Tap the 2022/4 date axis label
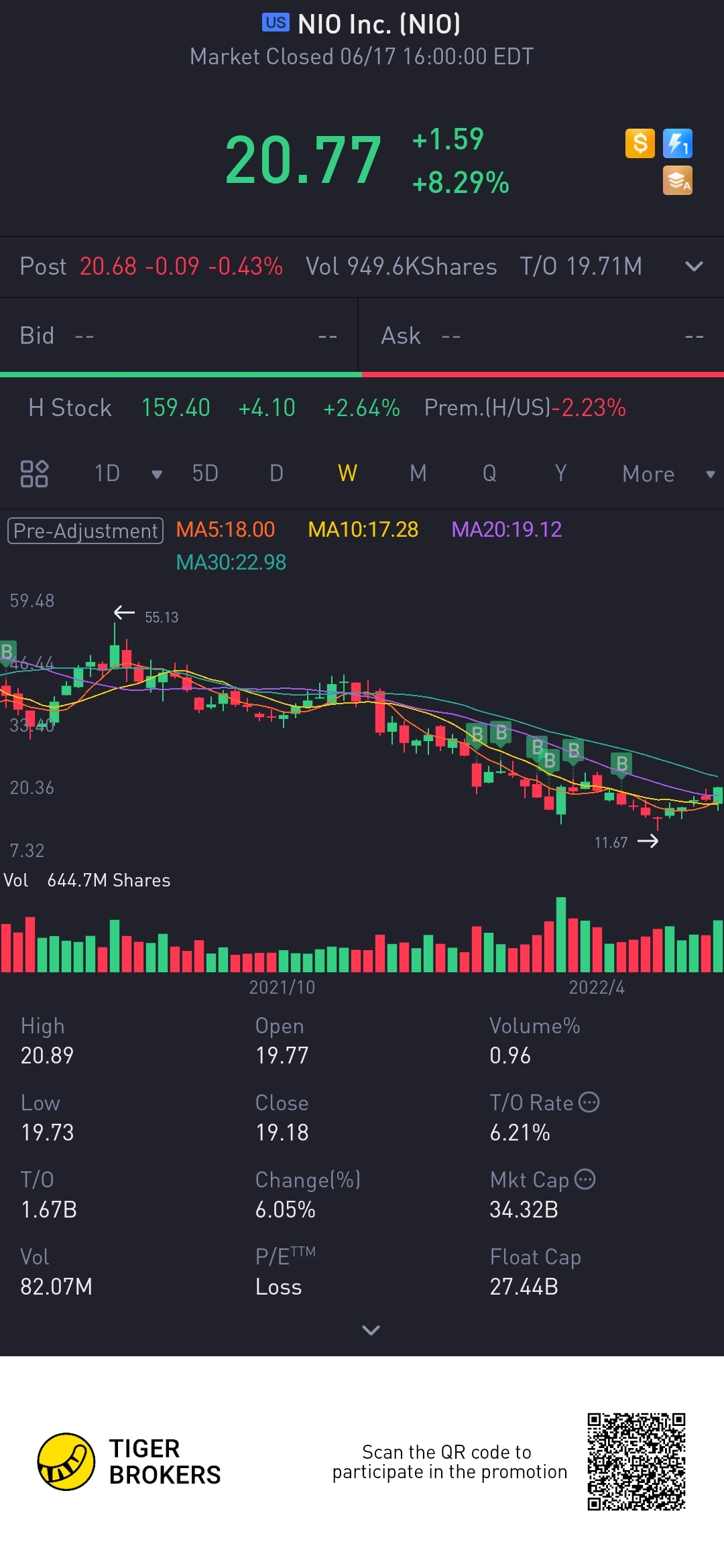 (597, 987)
